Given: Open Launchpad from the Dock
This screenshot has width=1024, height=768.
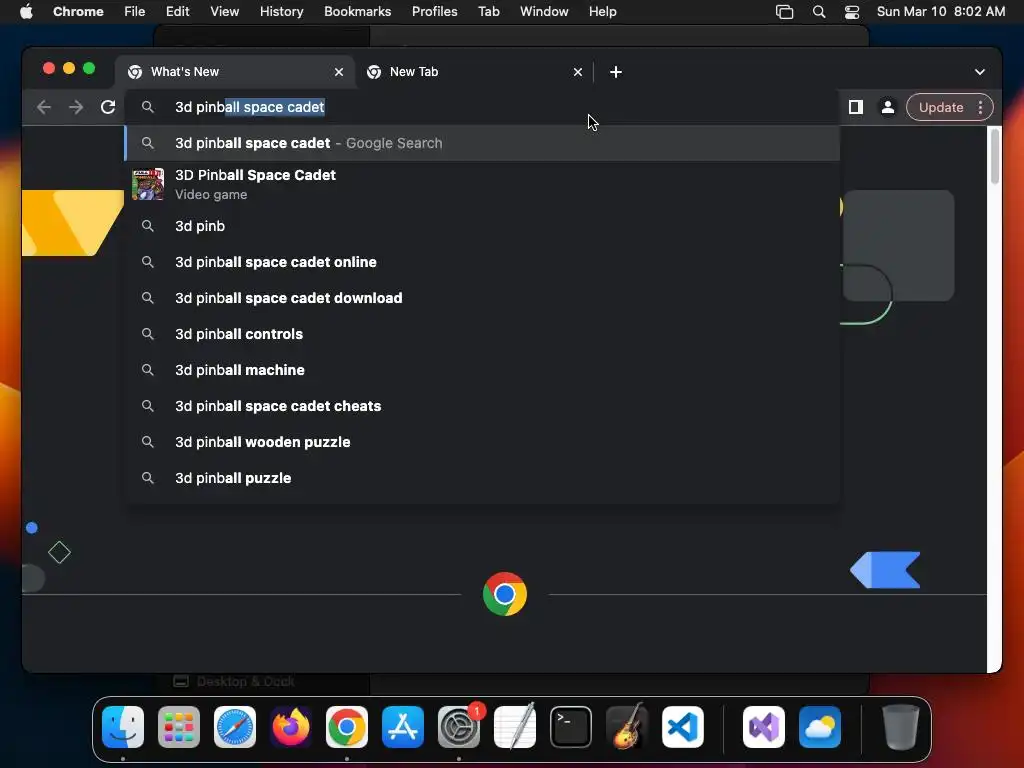Looking at the screenshot, I should click(179, 727).
